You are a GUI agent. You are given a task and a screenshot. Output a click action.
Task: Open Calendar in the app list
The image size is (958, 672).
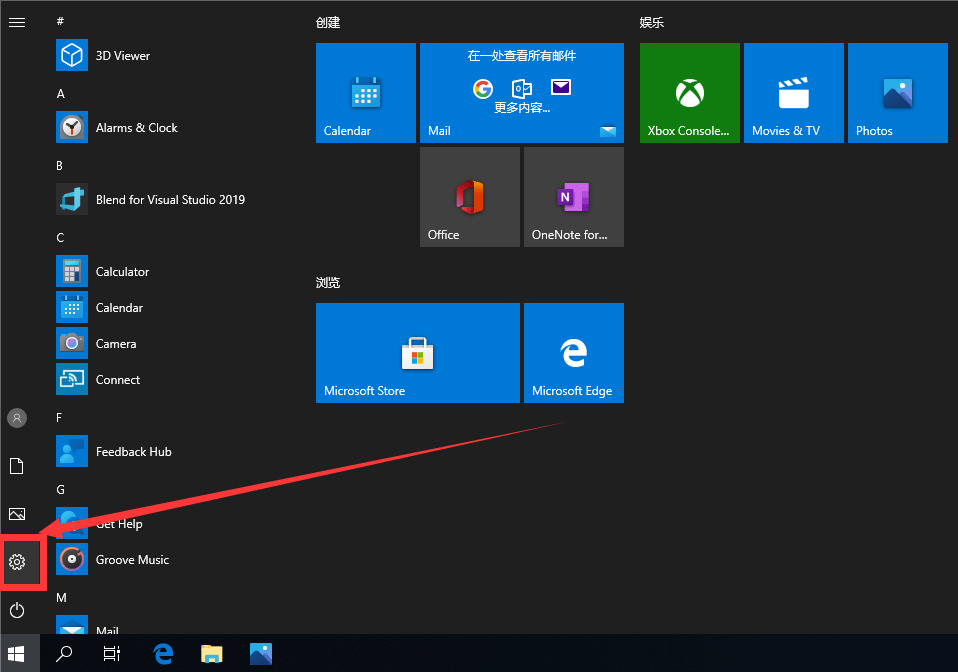(x=171, y=307)
